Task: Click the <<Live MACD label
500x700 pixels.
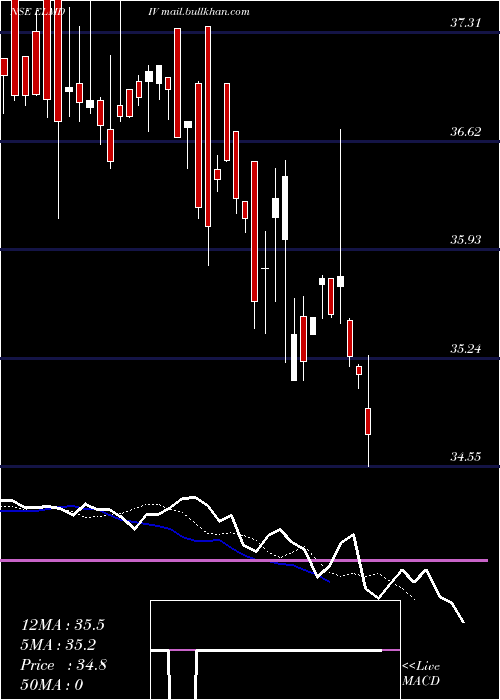Action: 421,674
